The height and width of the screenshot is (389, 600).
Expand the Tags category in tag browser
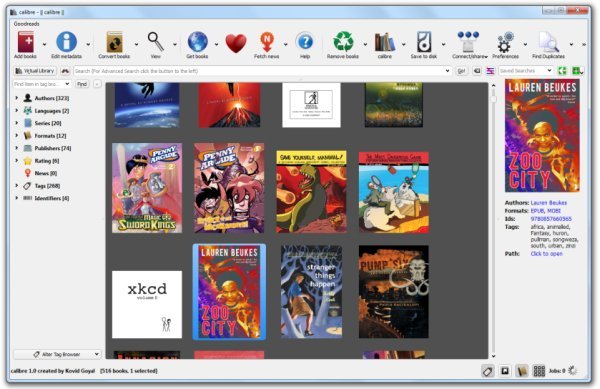click(16, 186)
